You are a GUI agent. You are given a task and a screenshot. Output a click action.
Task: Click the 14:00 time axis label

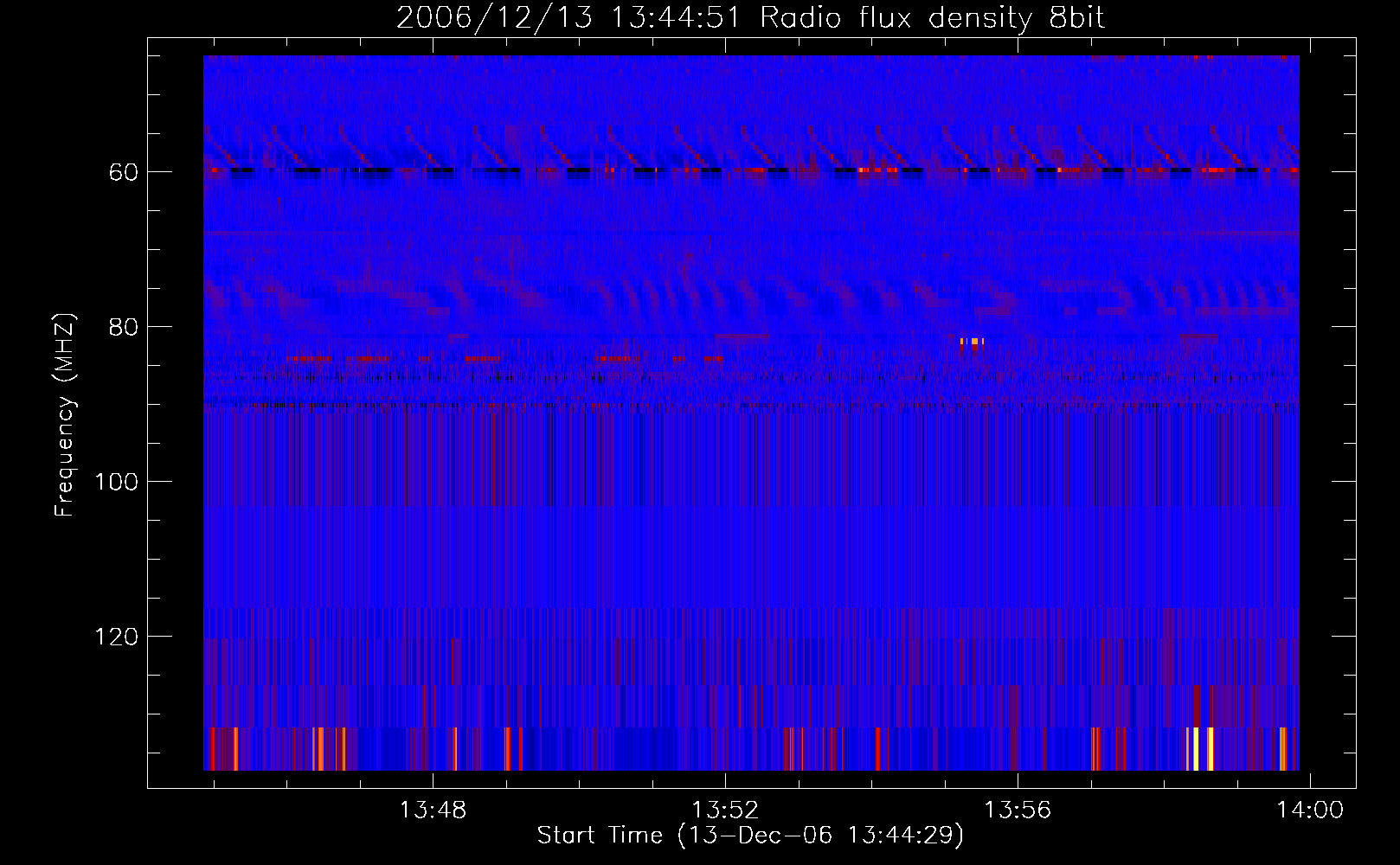[x=1310, y=810]
